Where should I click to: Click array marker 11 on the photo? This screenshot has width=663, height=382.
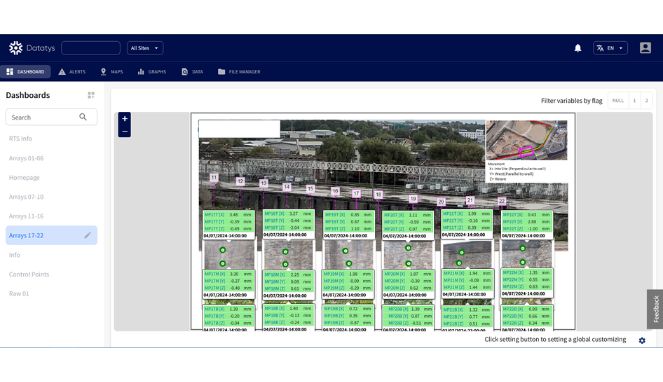pyautogui.click(x=214, y=178)
